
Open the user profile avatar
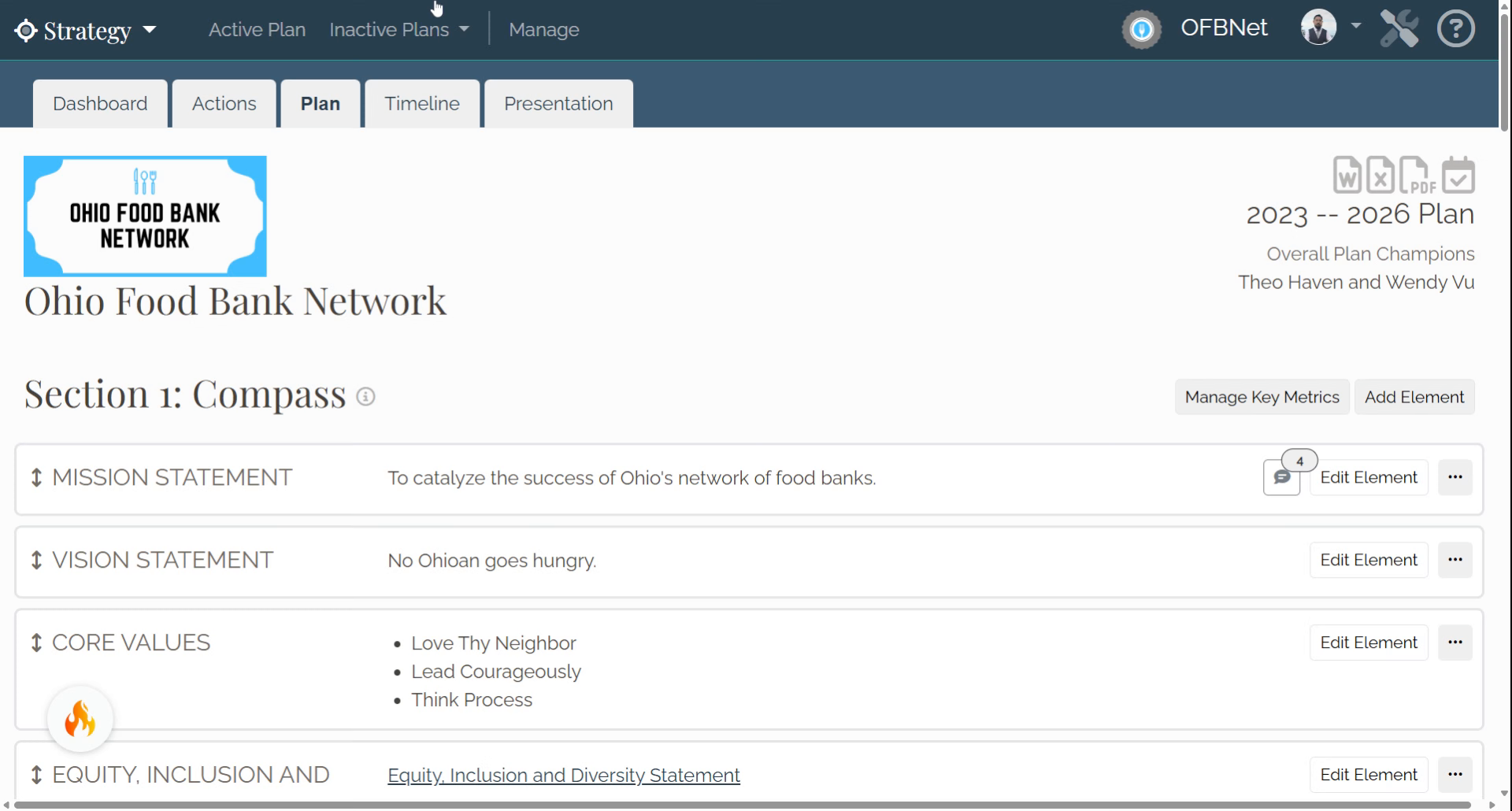point(1318,28)
